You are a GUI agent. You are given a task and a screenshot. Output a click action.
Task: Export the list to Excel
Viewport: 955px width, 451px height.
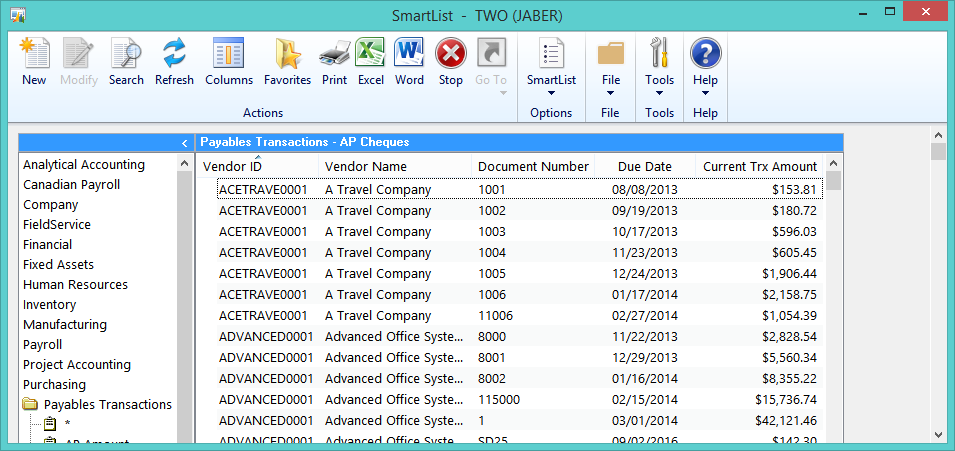(x=370, y=54)
